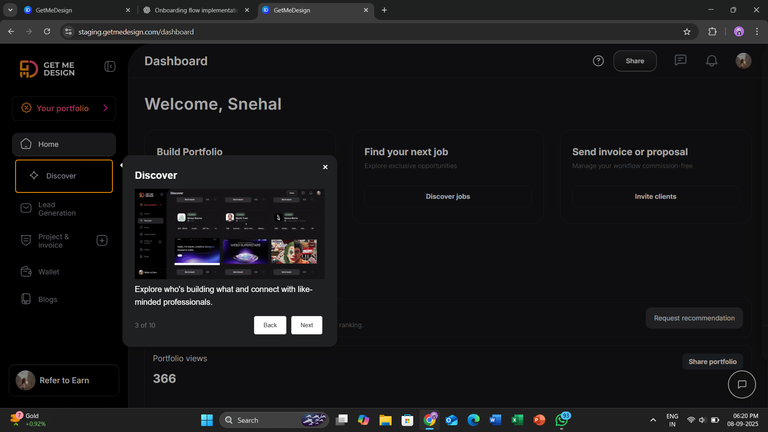
Task: Open the browser extensions icon
Action: tap(712, 31)
